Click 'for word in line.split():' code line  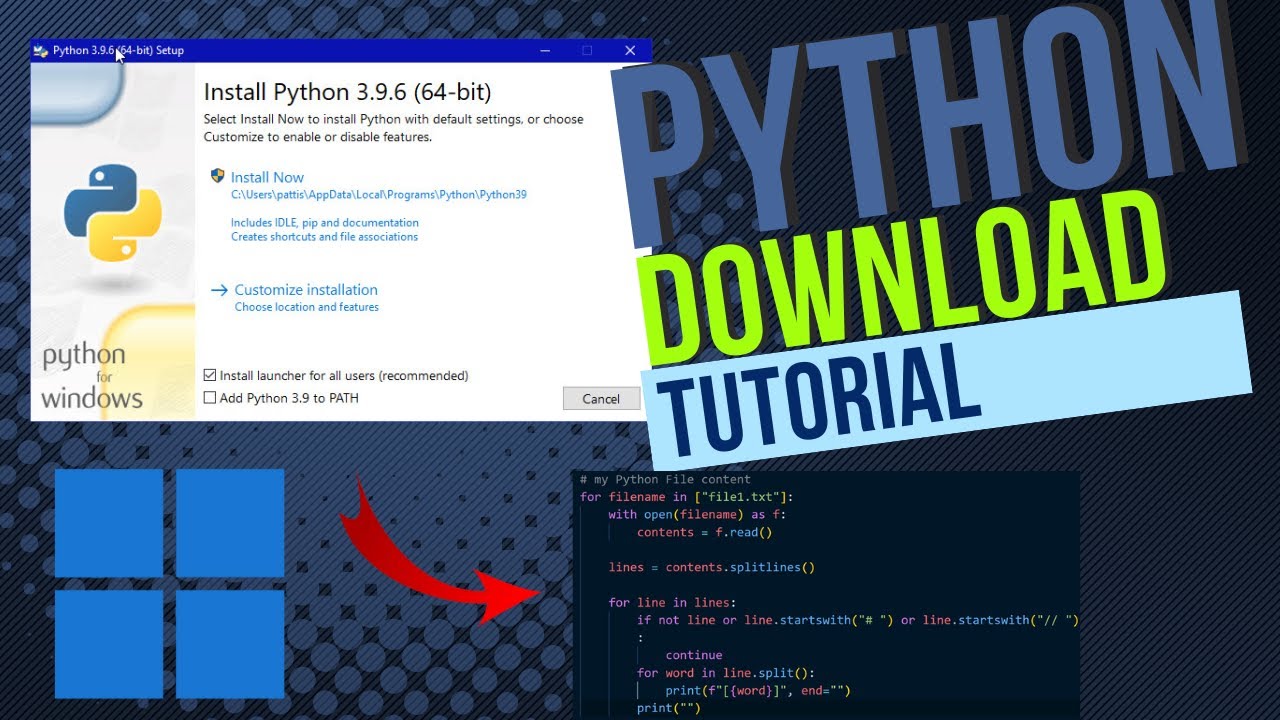[726, 673]
